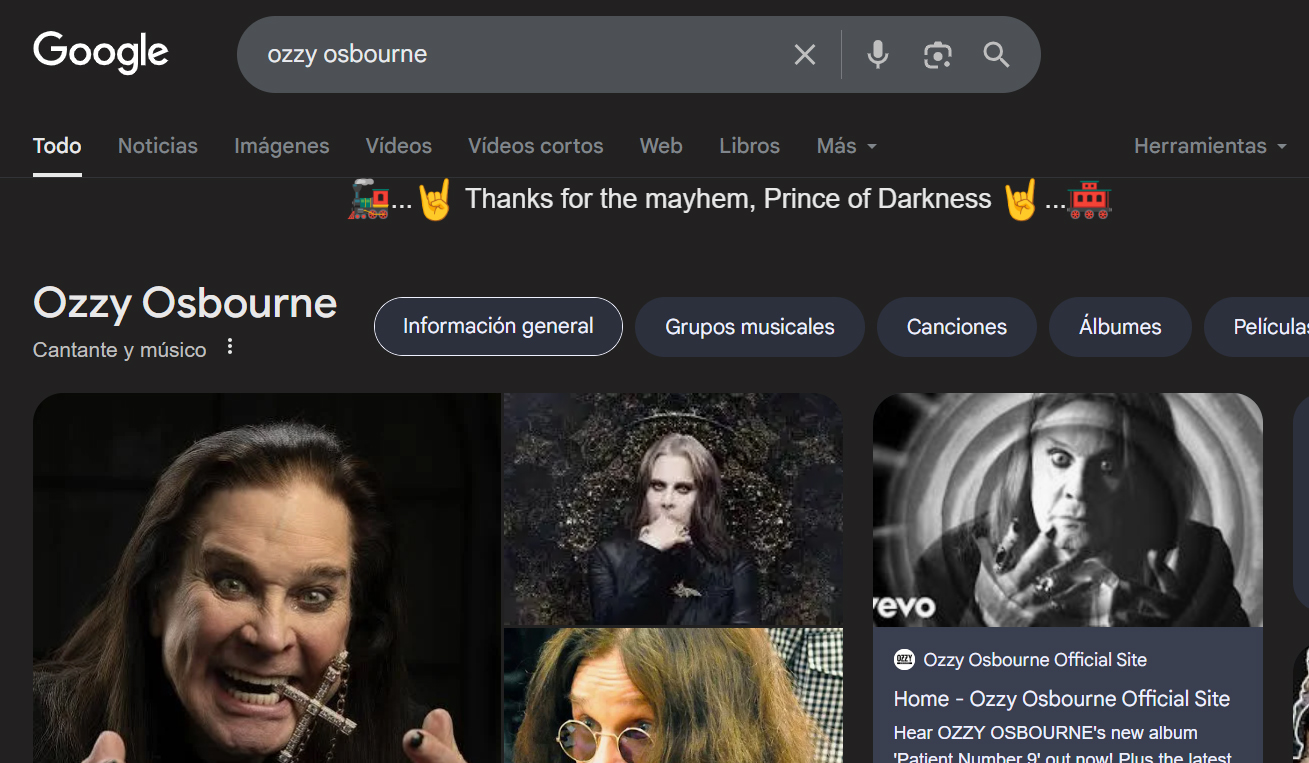Viewport: 1309px width, 763px height.
Task: Select the Canciones chip
Action: pyautogui.click(x=957, y=327)
